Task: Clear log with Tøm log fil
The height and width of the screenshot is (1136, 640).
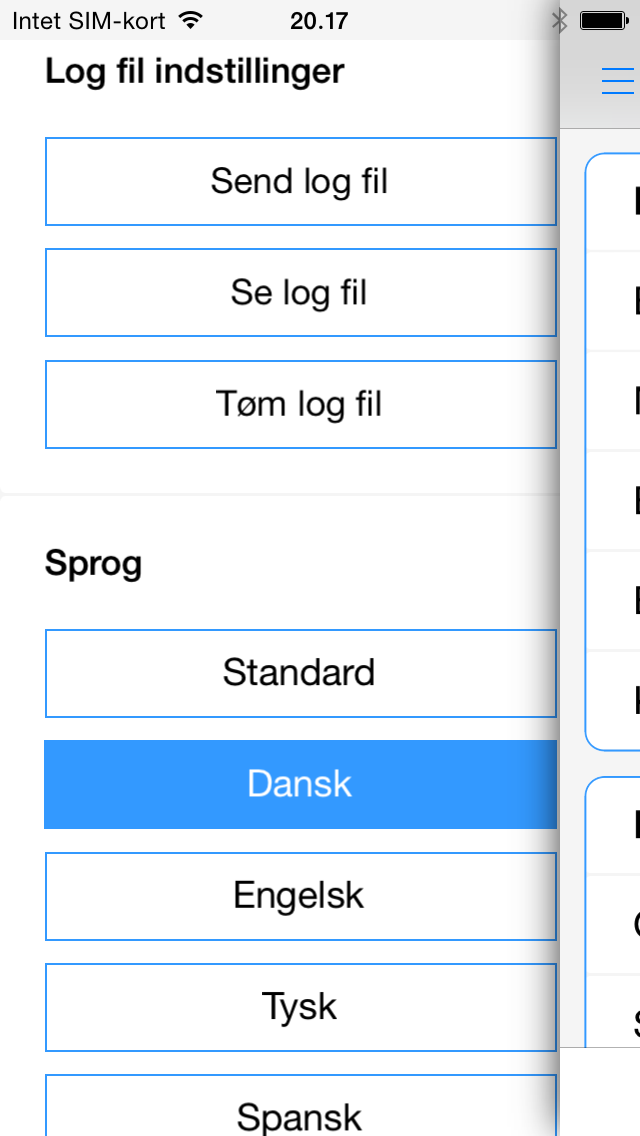Action: click(x=300, y=404)
